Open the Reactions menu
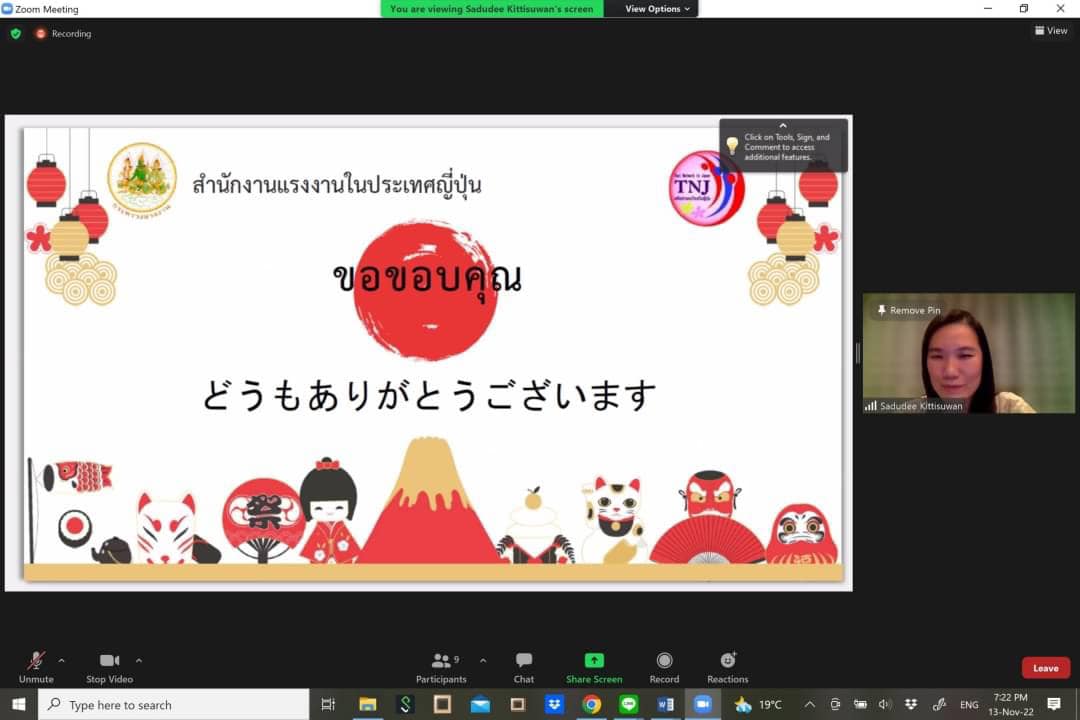The height and width of the screenshot is (720, 1080). point(728,667)
